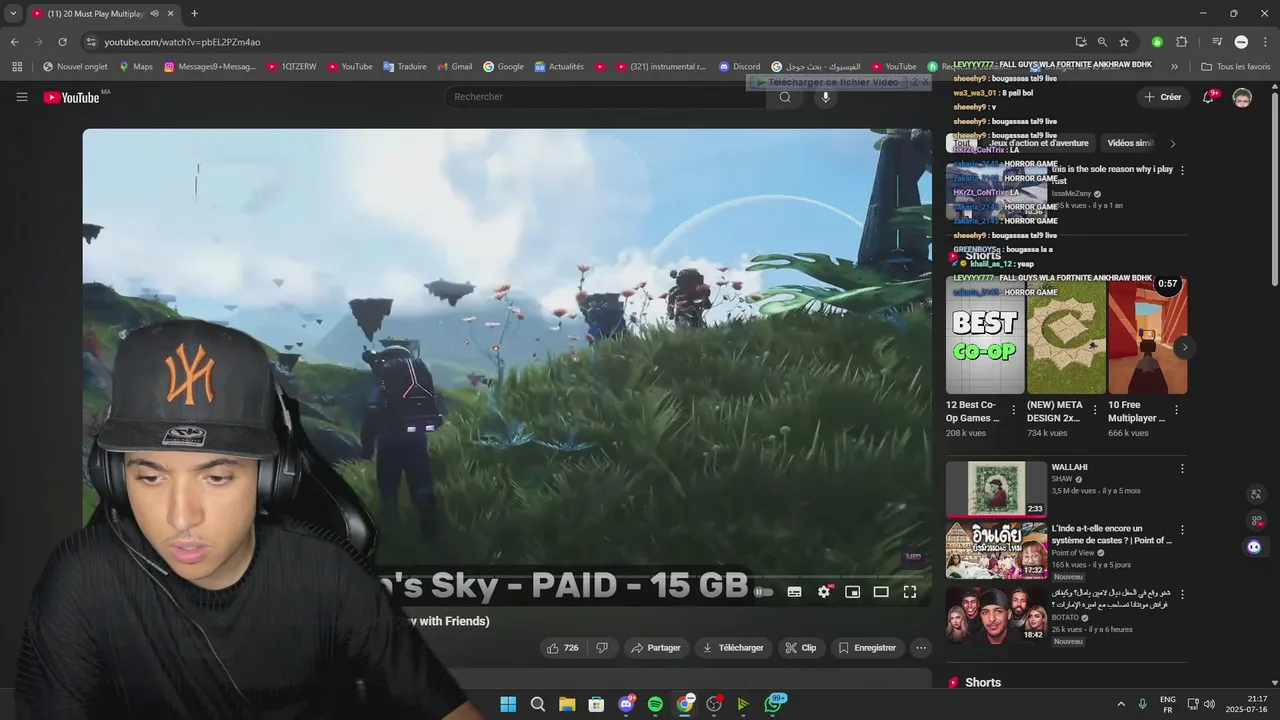Open more actions ellipsis under the video

921,648
